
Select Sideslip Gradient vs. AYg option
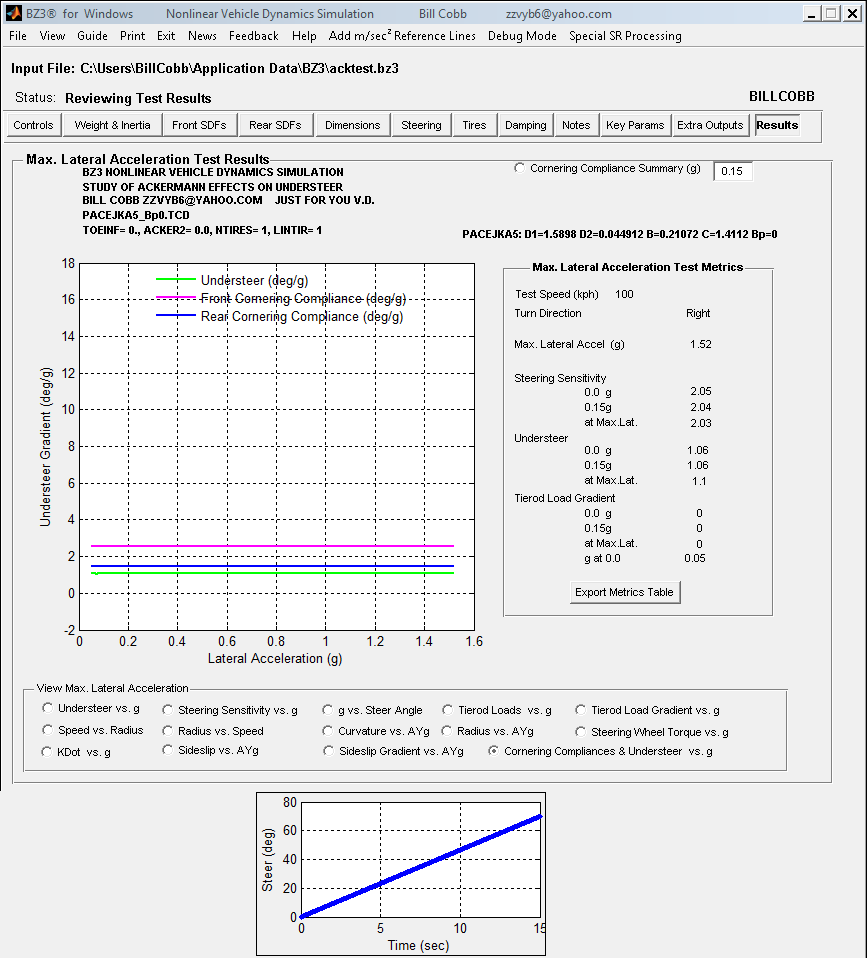[x=329, y=751]
